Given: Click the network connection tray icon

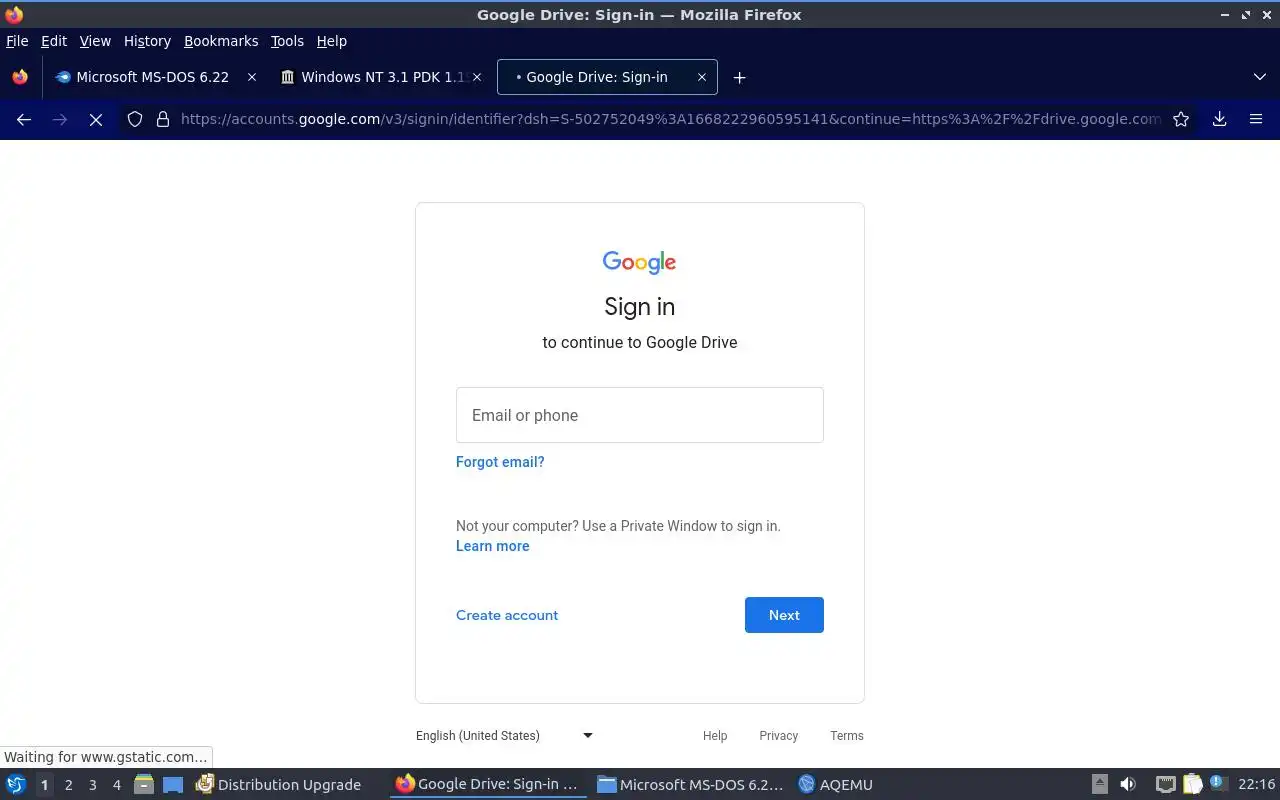Looking at the screenshot, I should [1165, 785].
